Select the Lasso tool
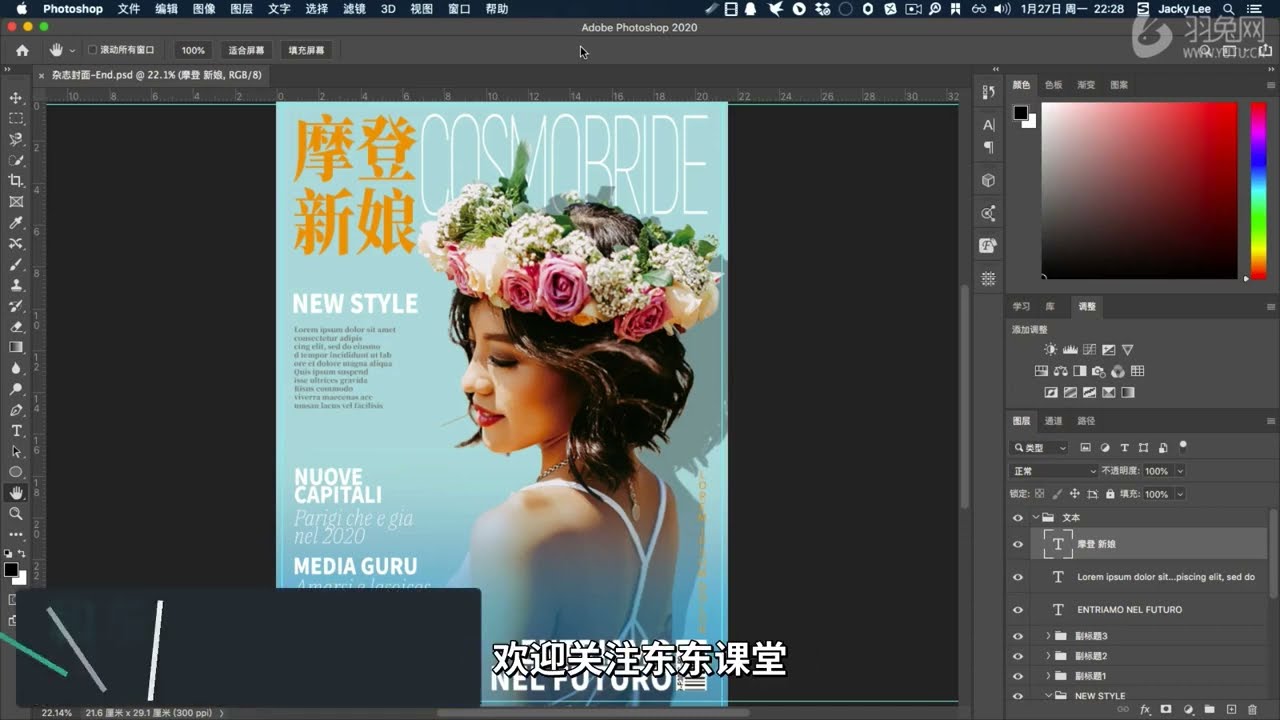 [x=16, y=139]
